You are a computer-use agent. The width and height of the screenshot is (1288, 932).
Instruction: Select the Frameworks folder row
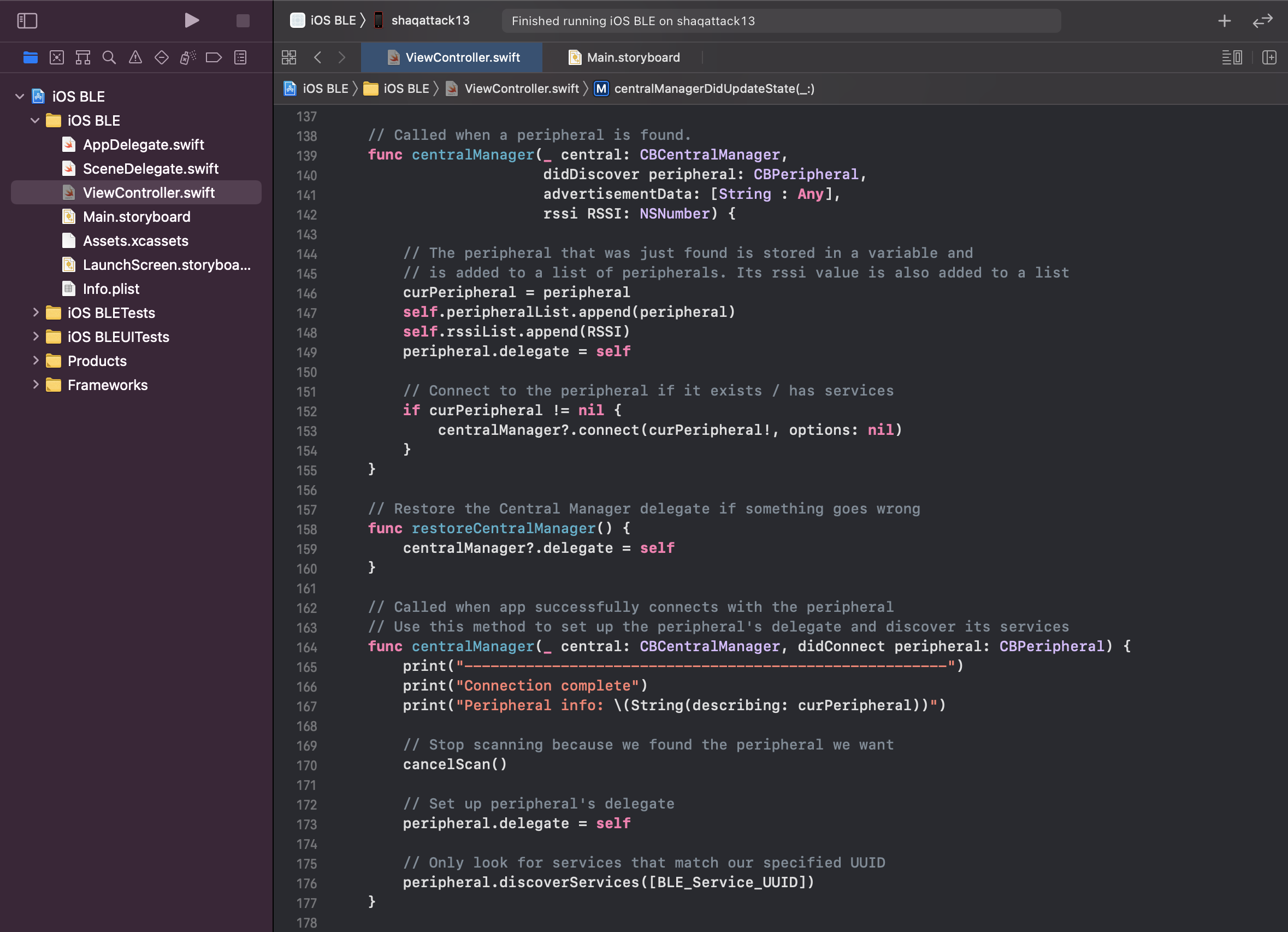click(137, 385)
